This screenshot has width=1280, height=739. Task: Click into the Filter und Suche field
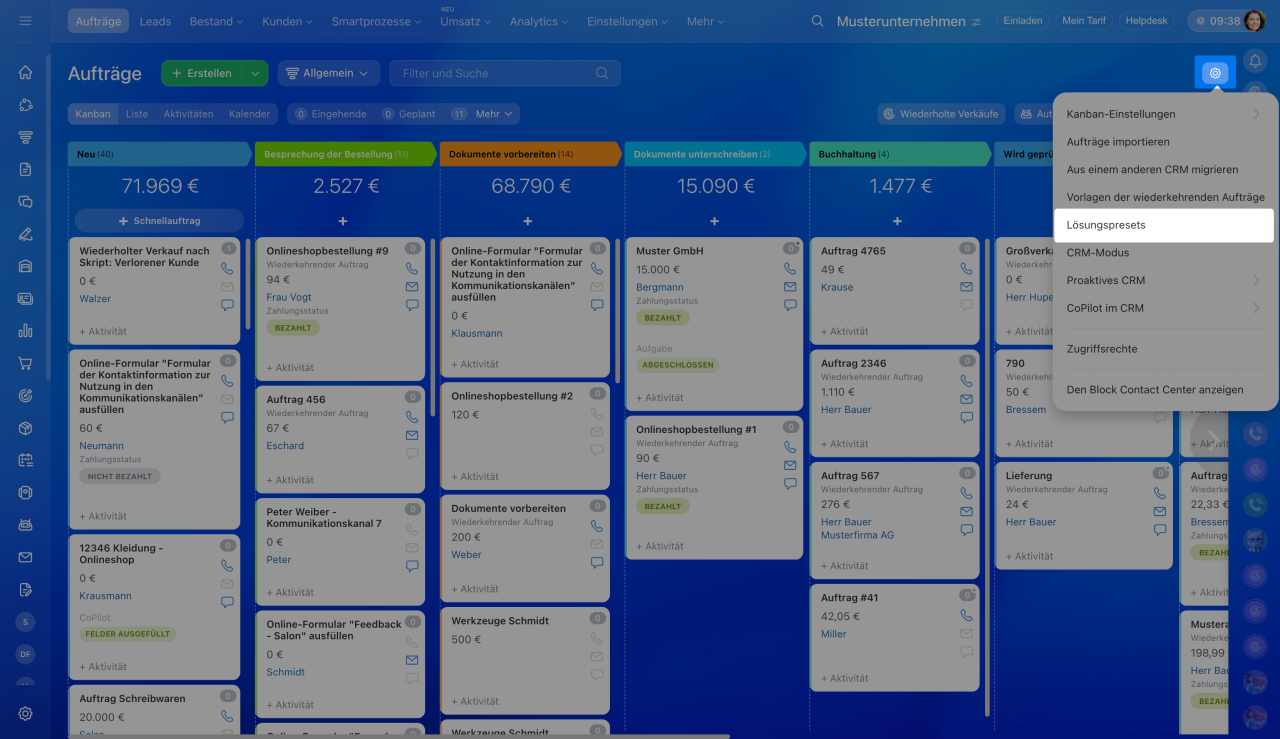click(x=505, y=73)
